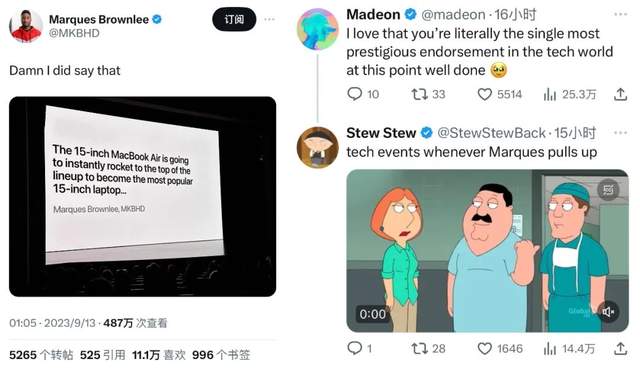View analytics of the Stew Stew tweet
The width and height of the screenshot is (640, 369).
point(549,349)
